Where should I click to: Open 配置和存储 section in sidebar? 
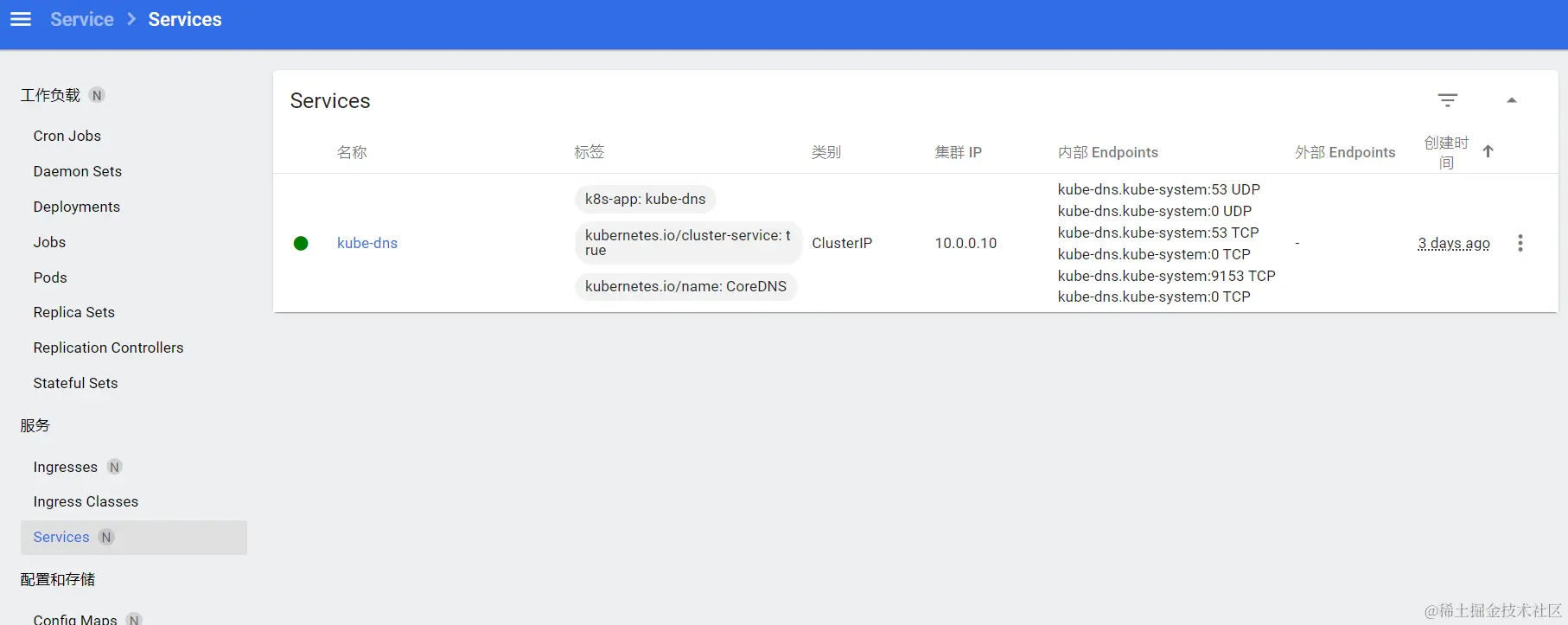58,579
